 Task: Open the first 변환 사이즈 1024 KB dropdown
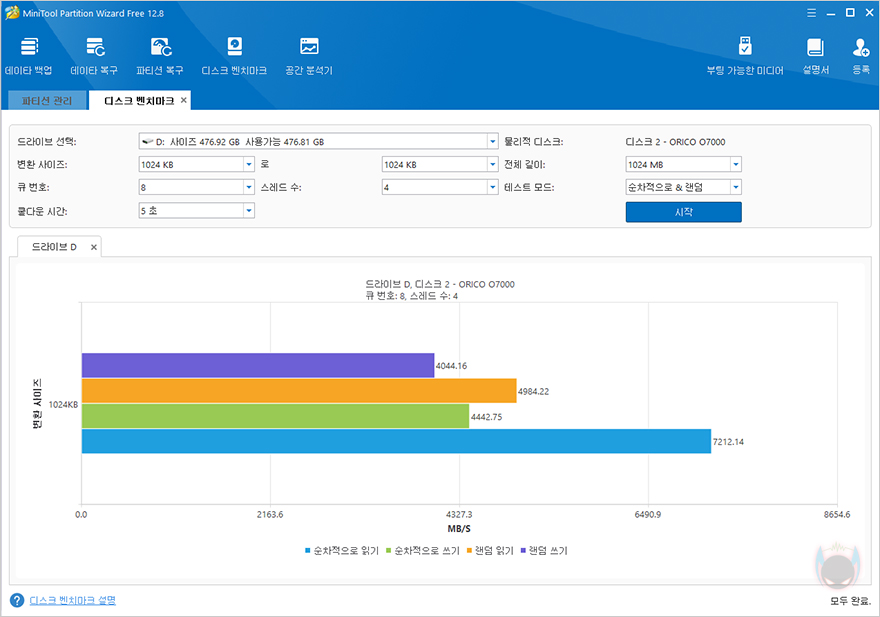pyautogui.click(x=249, y=164)
